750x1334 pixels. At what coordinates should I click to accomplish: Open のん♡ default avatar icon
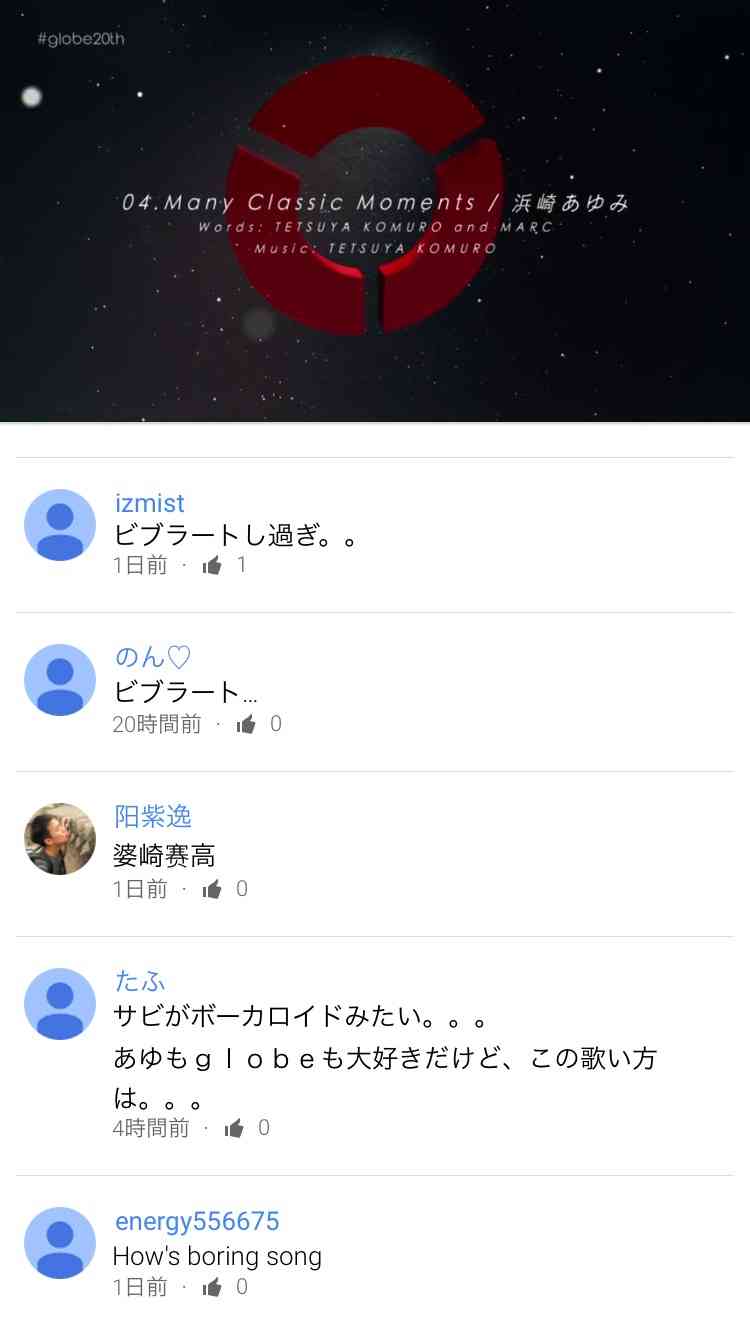coord(60,680)
